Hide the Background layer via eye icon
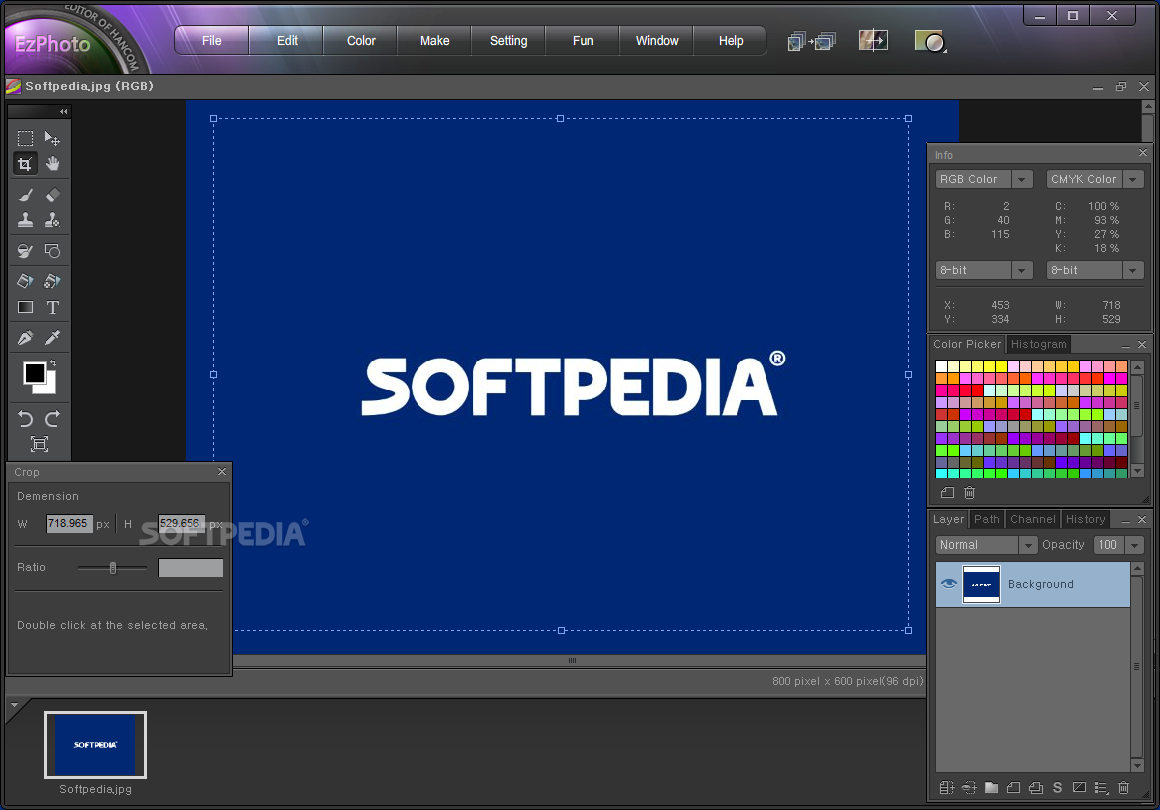Viewport: 1160px width, 810px height. (948, 584)
